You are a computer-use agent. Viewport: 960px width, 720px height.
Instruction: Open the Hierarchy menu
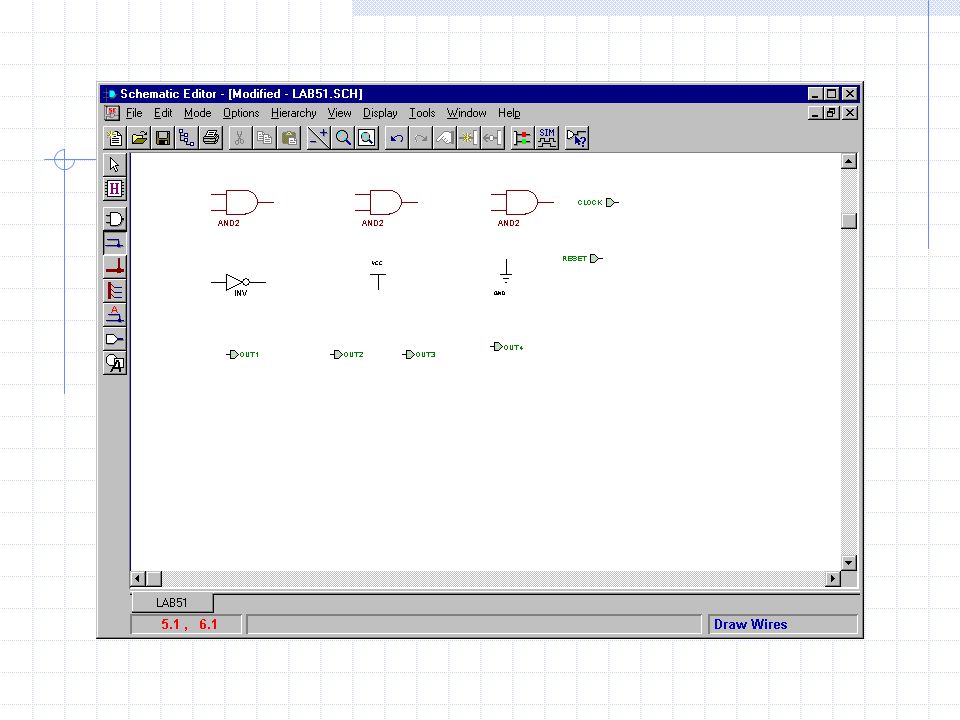click(294, 113)
